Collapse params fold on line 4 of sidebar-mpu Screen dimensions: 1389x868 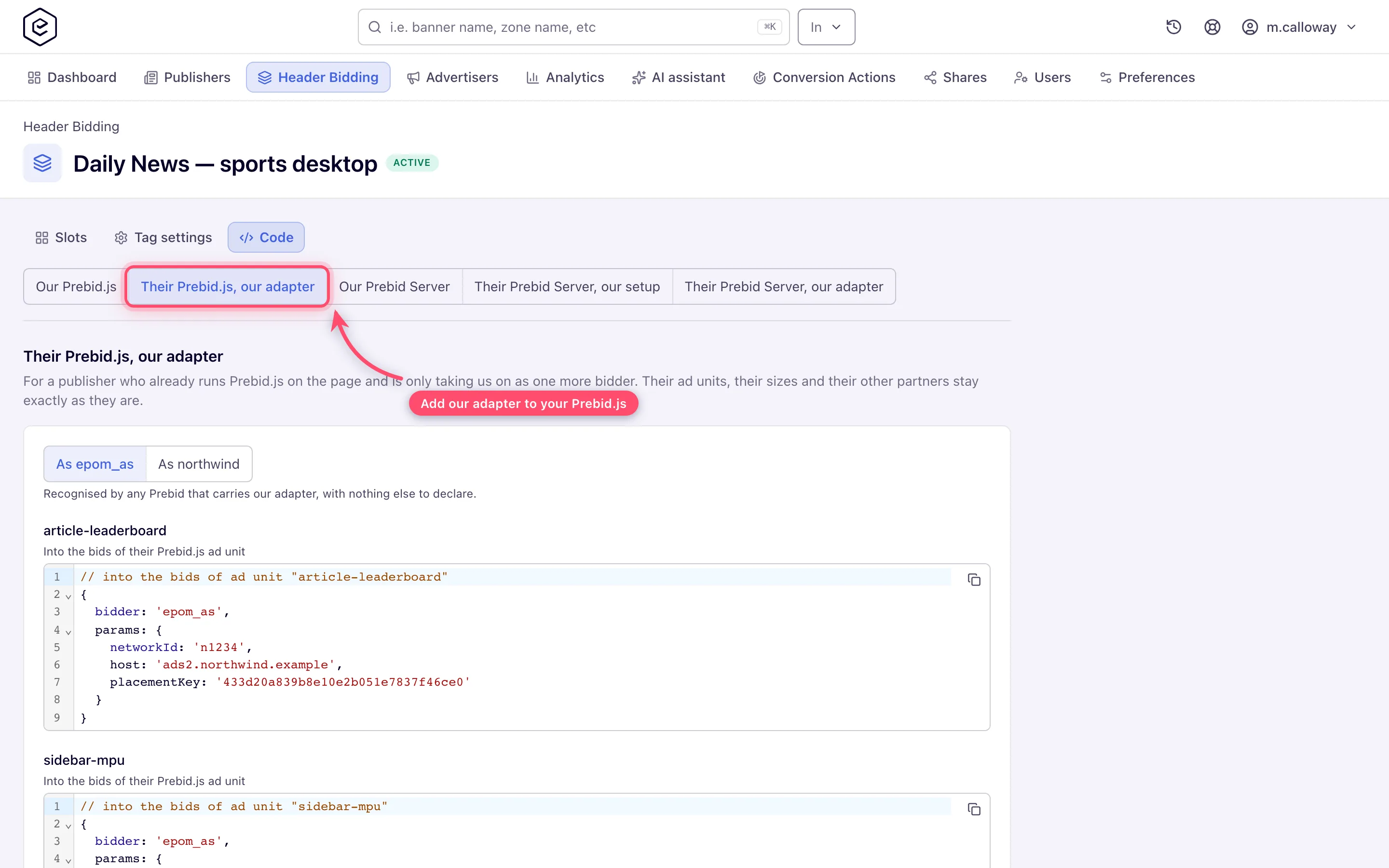(x=68, y=861)
